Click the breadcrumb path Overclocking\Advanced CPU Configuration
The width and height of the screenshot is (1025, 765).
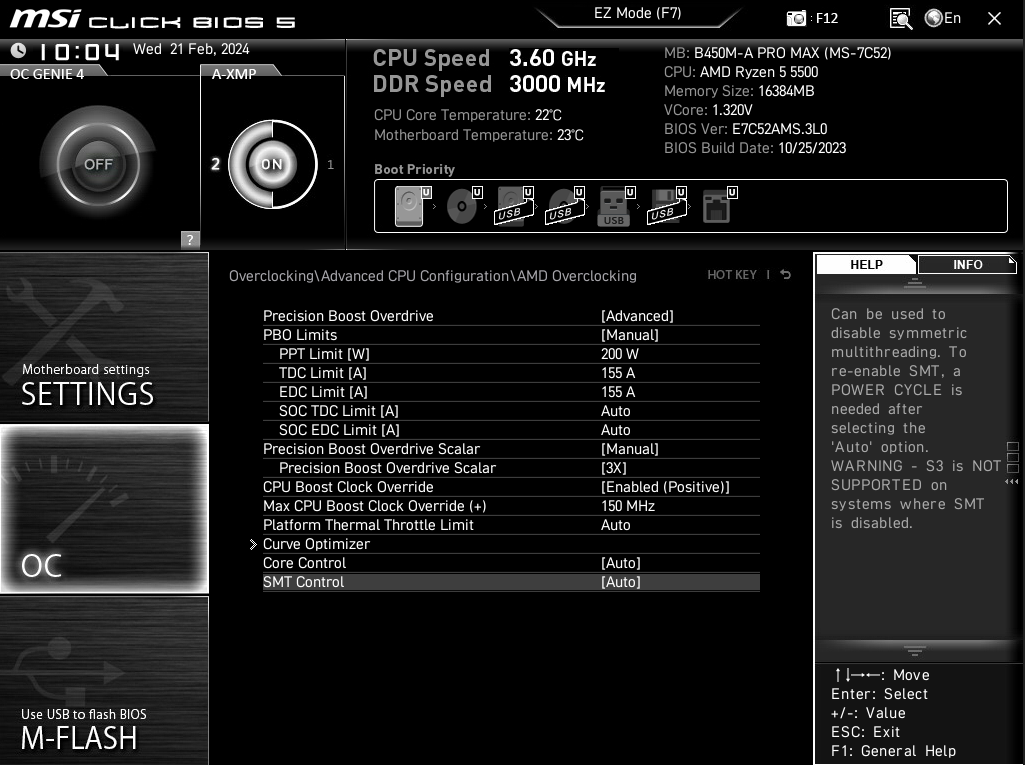click(x=369, y=276)
